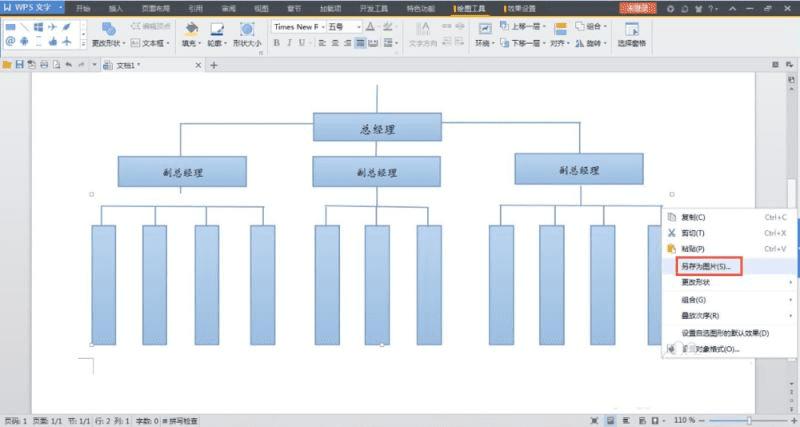Select 复制(C) copy in context menu
800x427 pixels.
point(729,217)
